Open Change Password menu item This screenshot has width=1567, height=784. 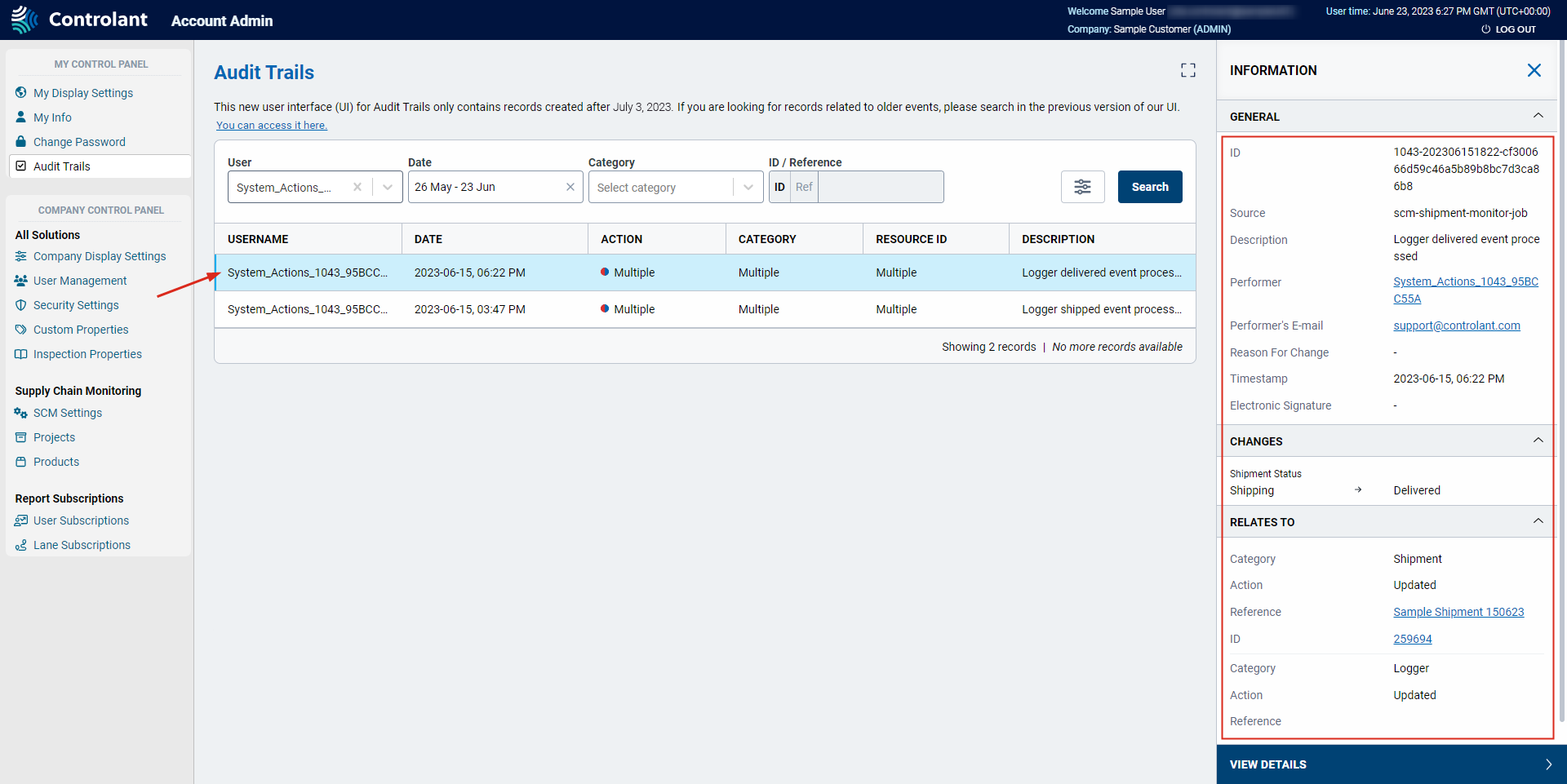[x=79, y=142]
